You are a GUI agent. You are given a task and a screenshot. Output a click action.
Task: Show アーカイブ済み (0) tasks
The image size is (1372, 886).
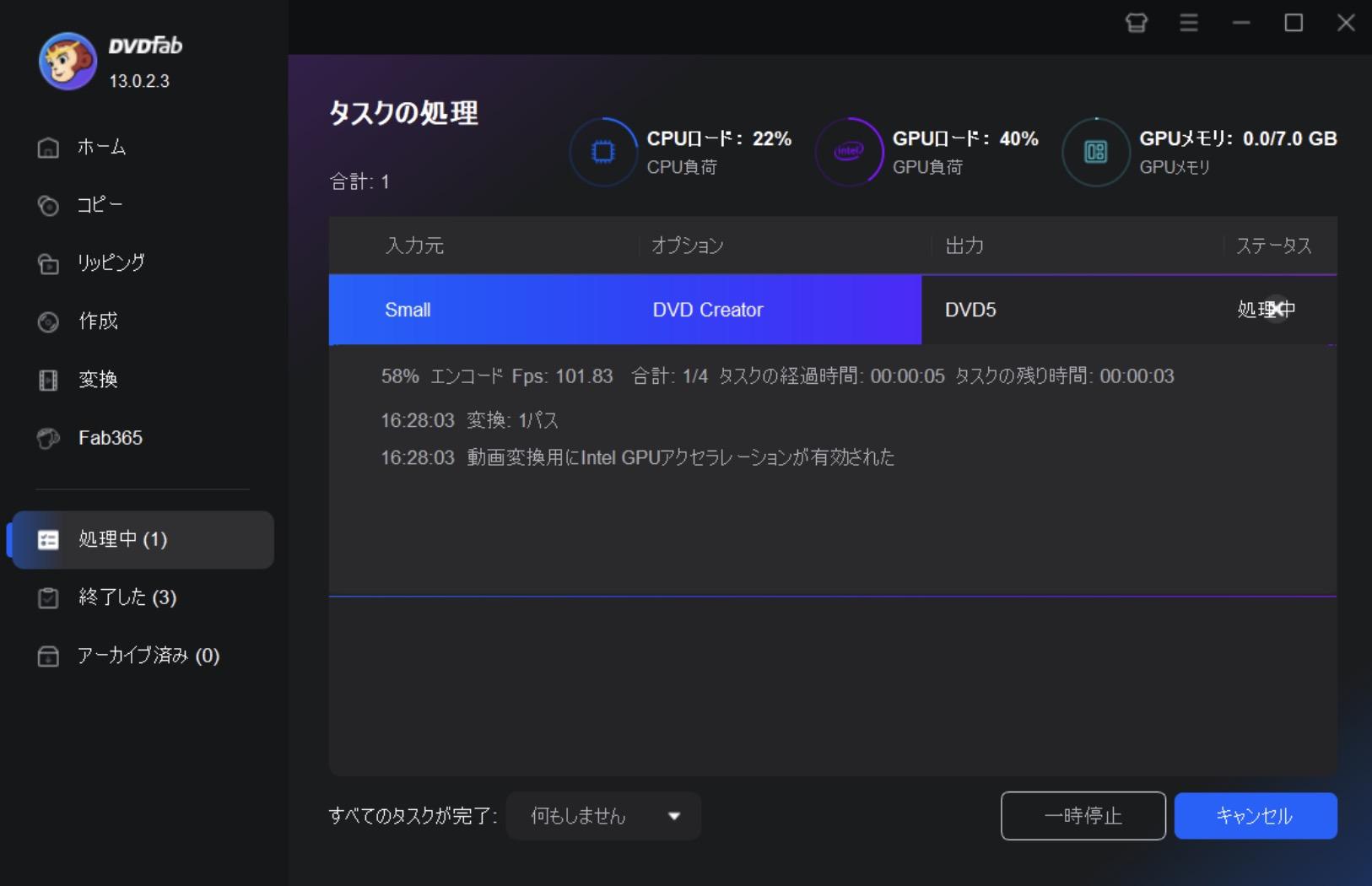pyautogui.click(x=149, y=656)
